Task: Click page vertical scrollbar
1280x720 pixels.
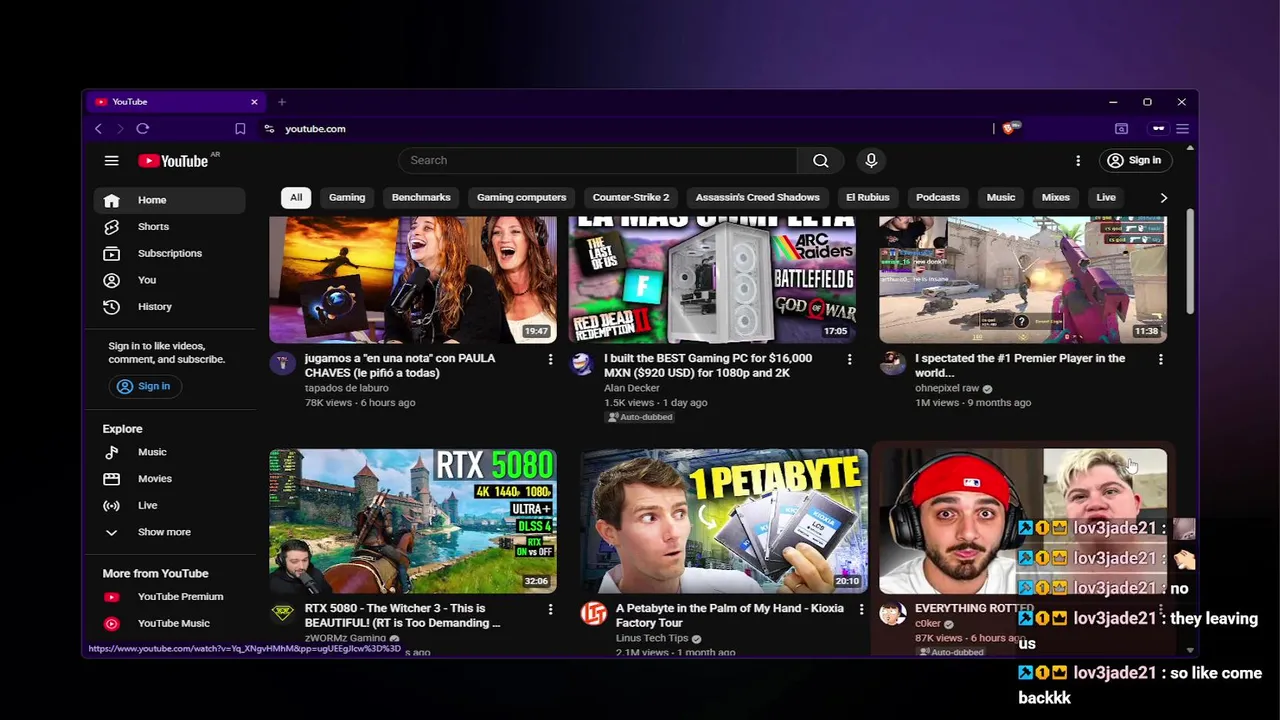Action: (1189, 260)
